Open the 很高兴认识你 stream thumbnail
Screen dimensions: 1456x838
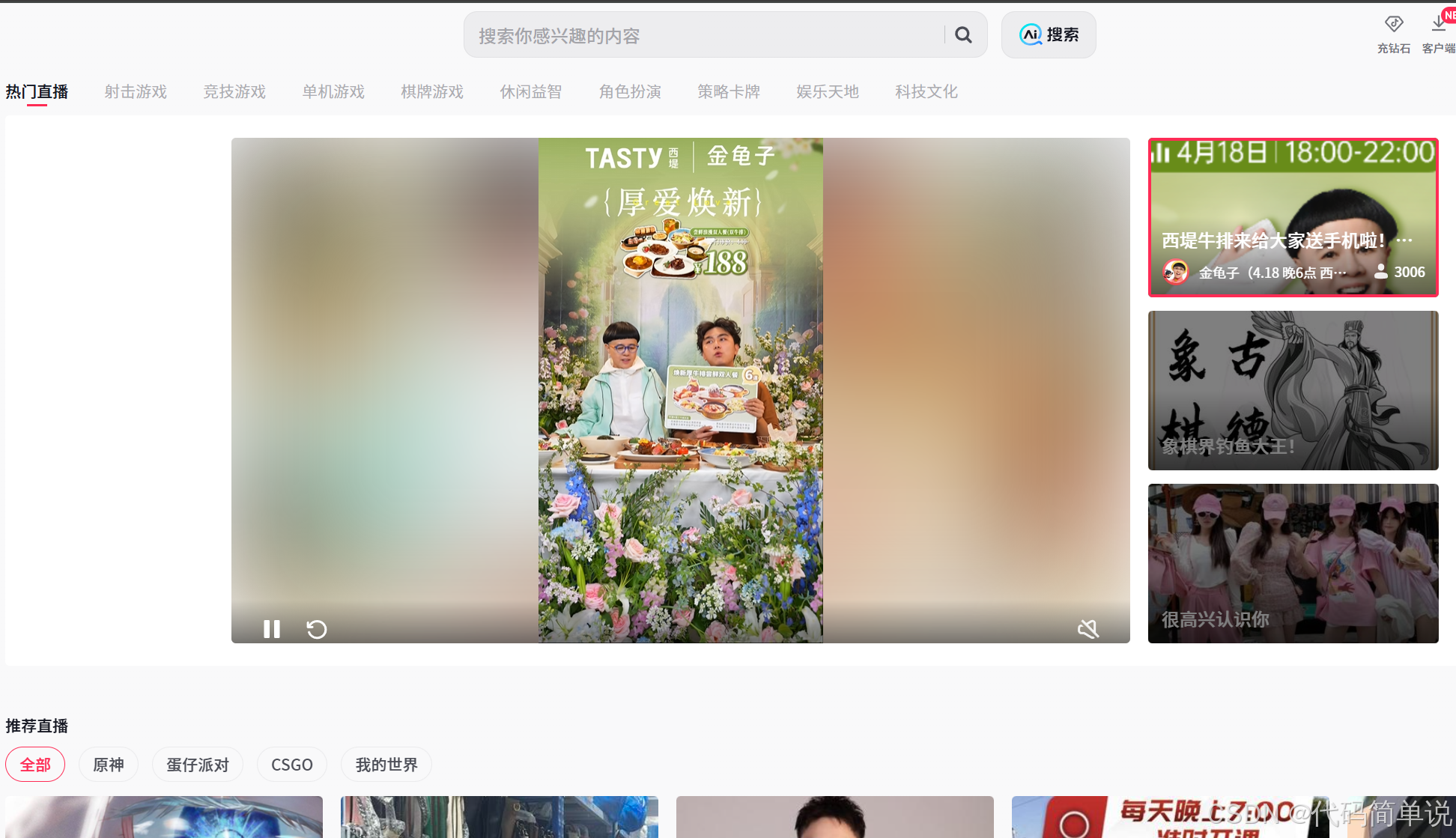[x=1293, y=563]
